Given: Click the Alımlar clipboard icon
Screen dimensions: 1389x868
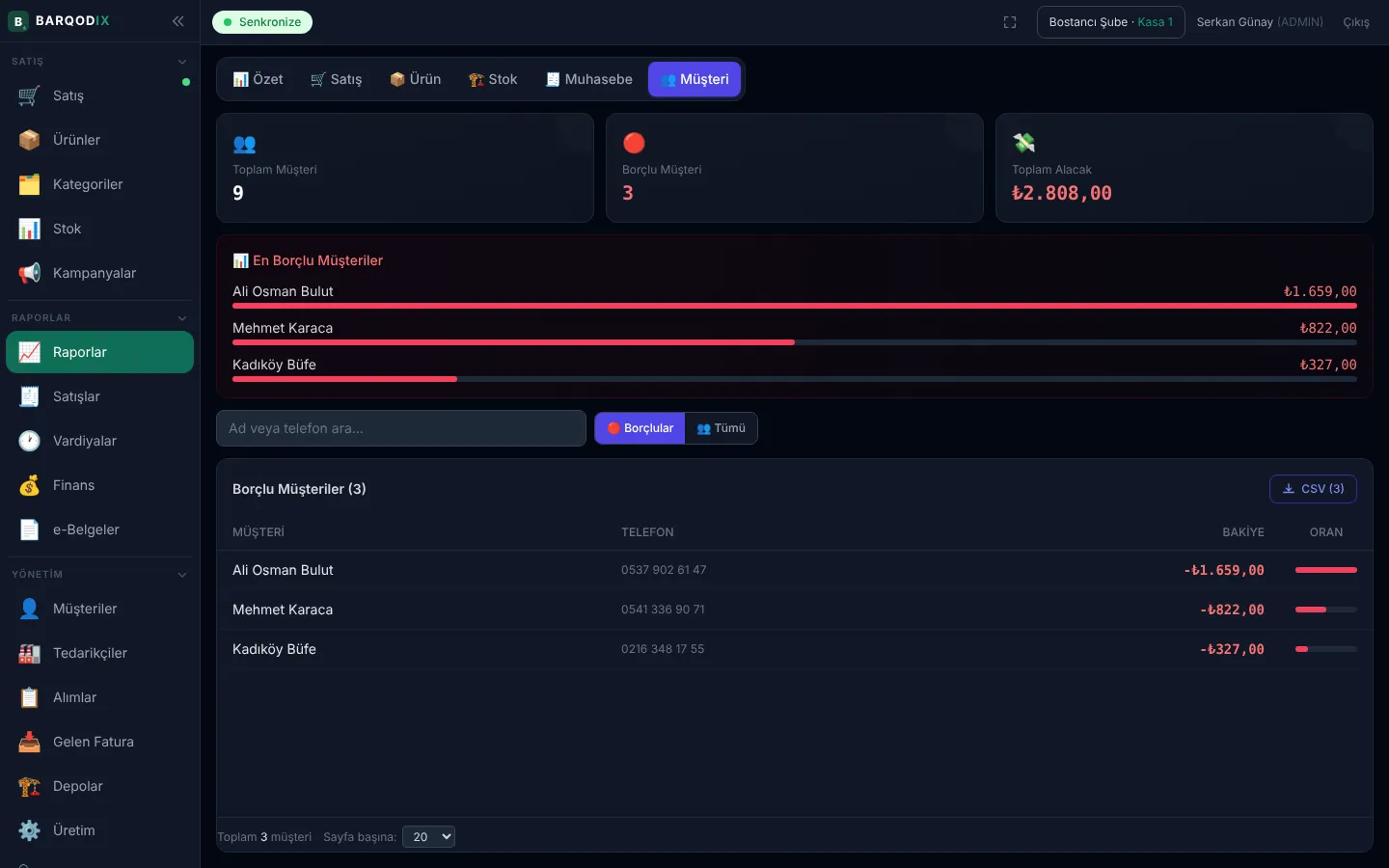Looking at the screenshot, I should click(29, 697).
